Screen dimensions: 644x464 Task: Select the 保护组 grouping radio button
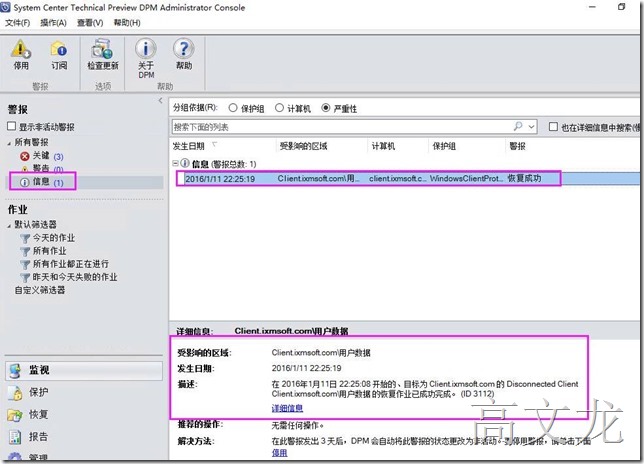pos(233,108)
